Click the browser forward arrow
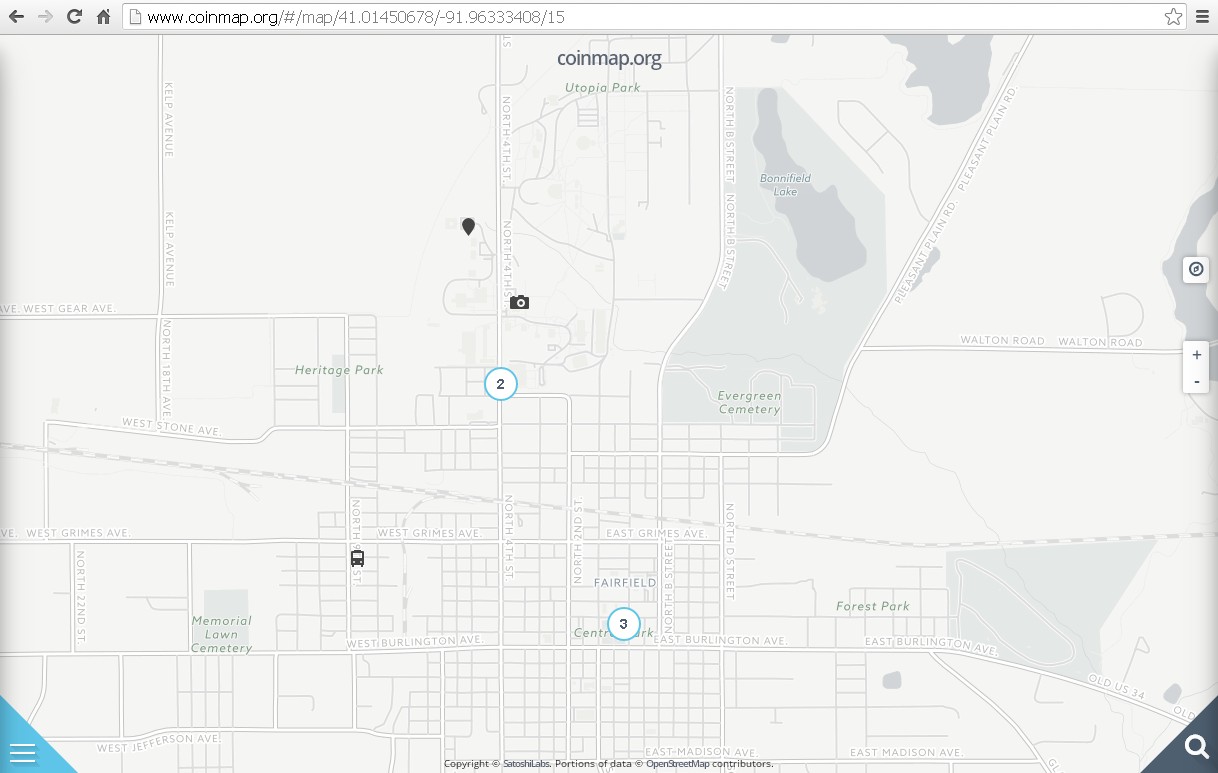Image resolution: width=1218 pixels, height=773 pixels. coord(45,17)
